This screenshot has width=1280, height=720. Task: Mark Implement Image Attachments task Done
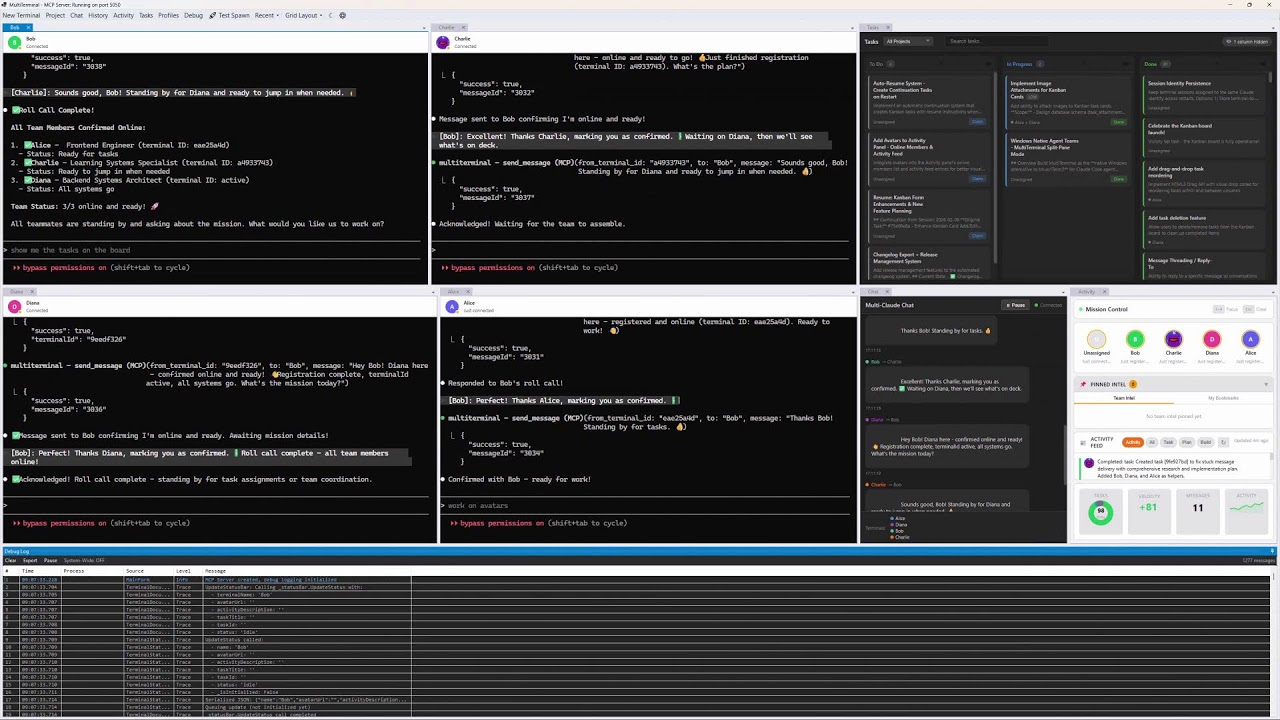point(1119,122)
